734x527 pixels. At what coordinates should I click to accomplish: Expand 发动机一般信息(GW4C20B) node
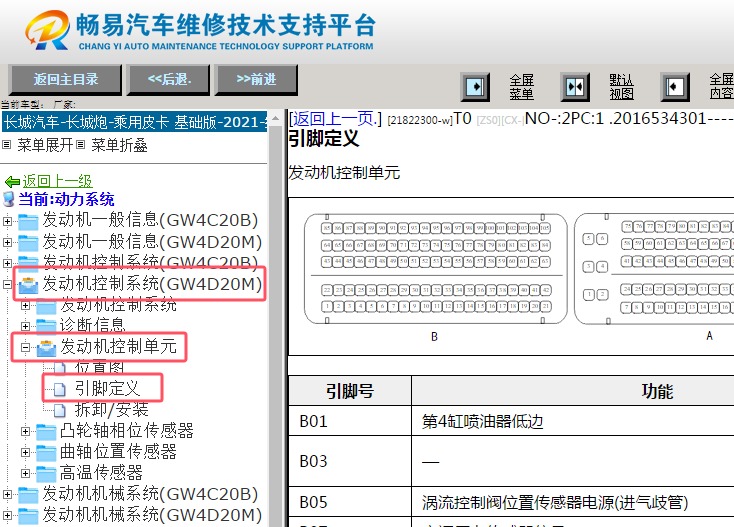[7, 221]
